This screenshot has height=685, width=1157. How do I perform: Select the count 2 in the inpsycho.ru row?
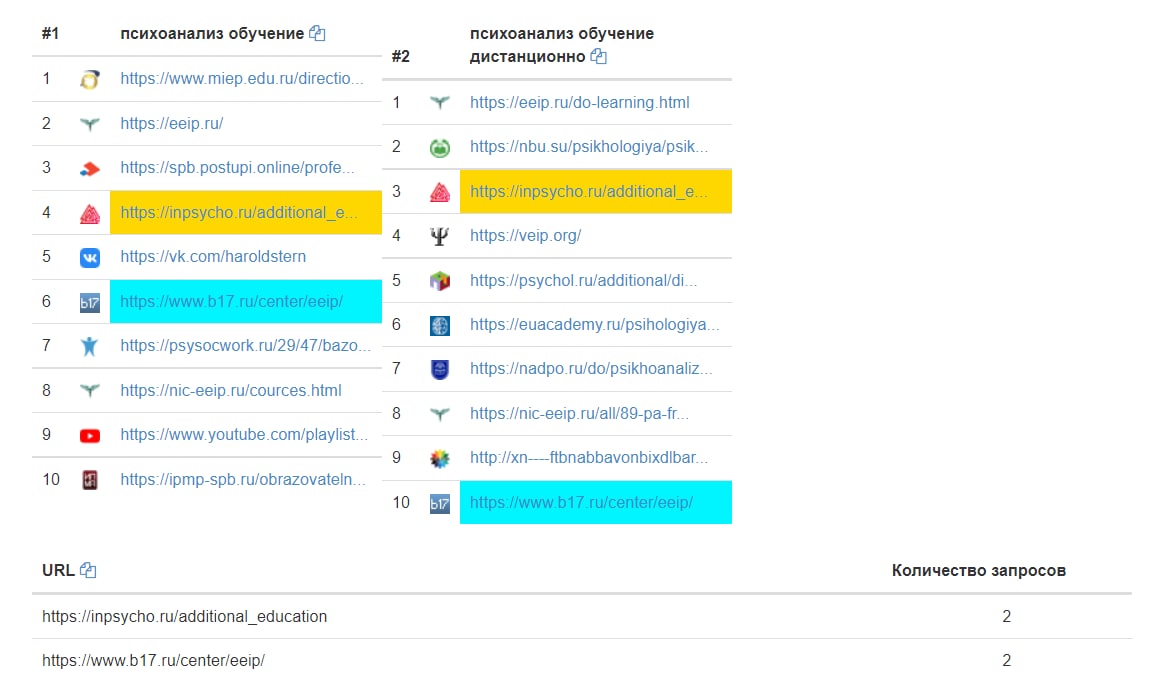pos(1006,616)
